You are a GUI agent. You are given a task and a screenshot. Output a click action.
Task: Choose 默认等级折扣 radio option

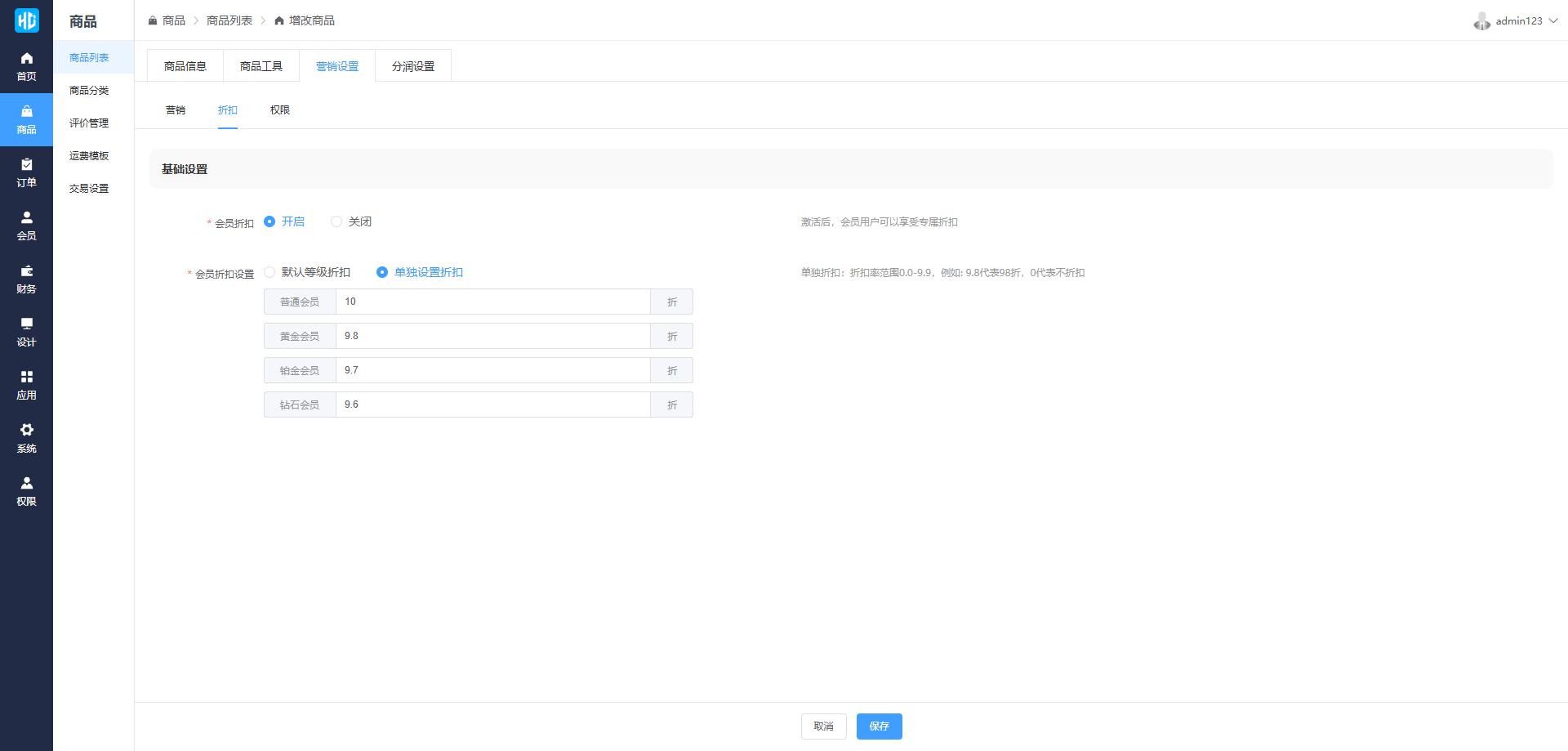269,272
